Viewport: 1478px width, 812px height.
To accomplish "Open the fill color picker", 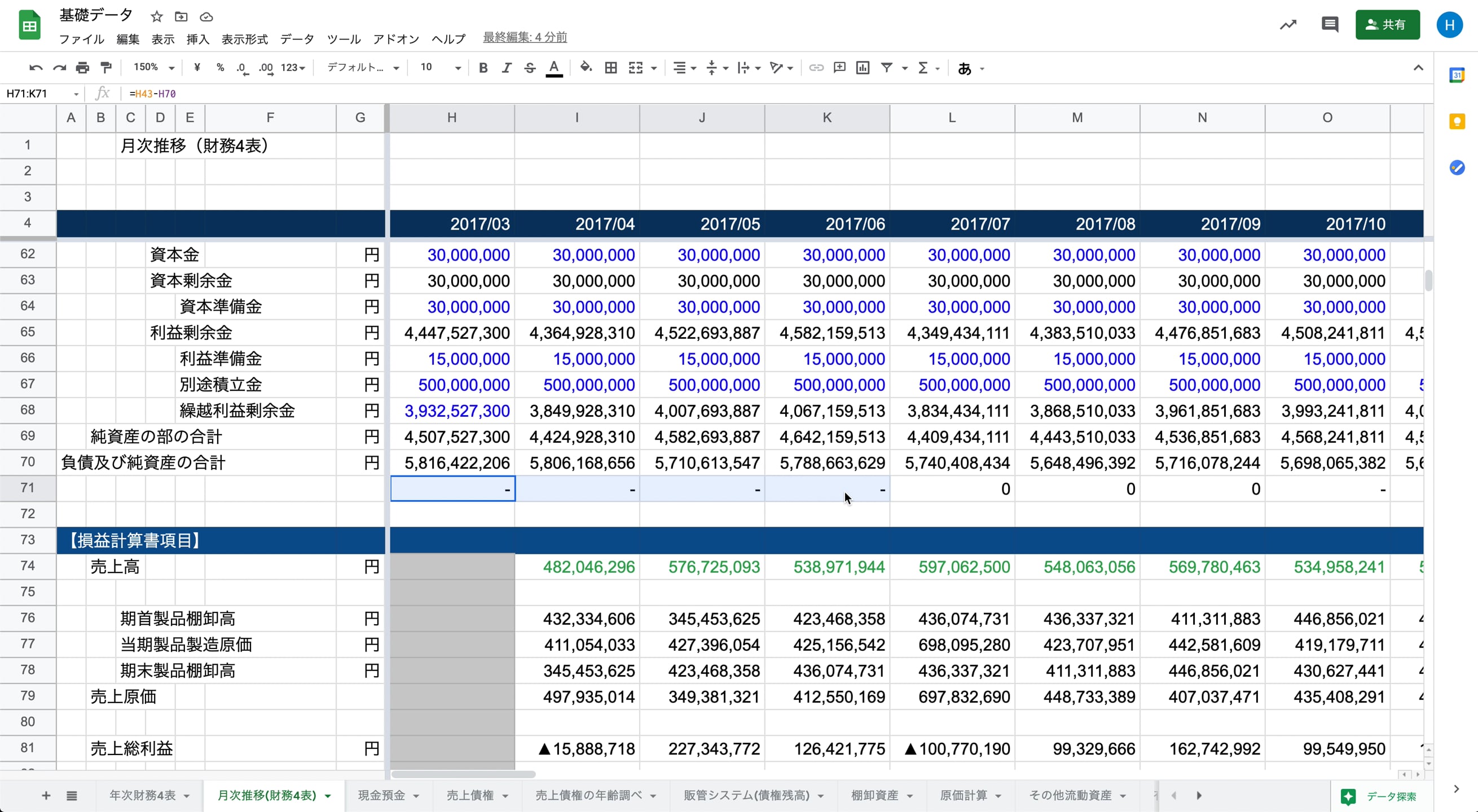I will pyautogui.click(x=585, y=68).
